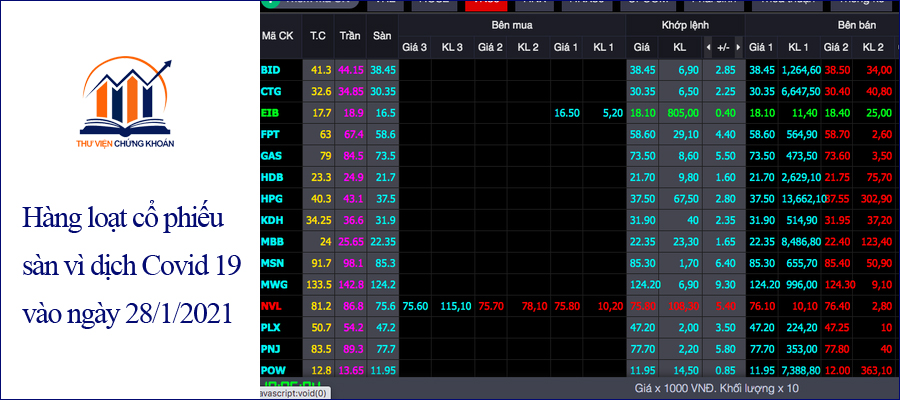Select the KDH stock symbol
The image size is (900, 400).
pyautogui.click(x=271, y=220)
